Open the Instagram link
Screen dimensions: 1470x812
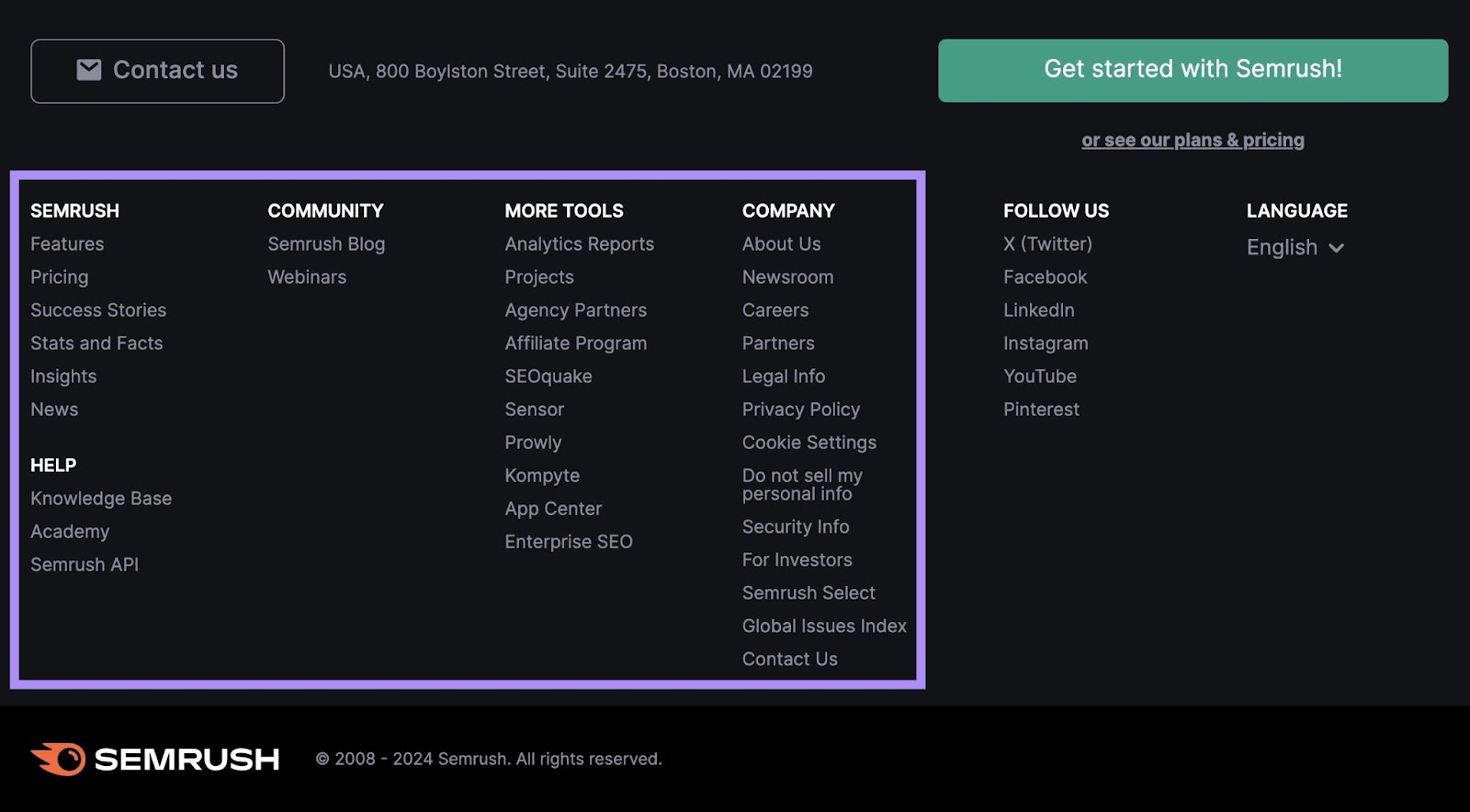click(x=1046, y=343)
